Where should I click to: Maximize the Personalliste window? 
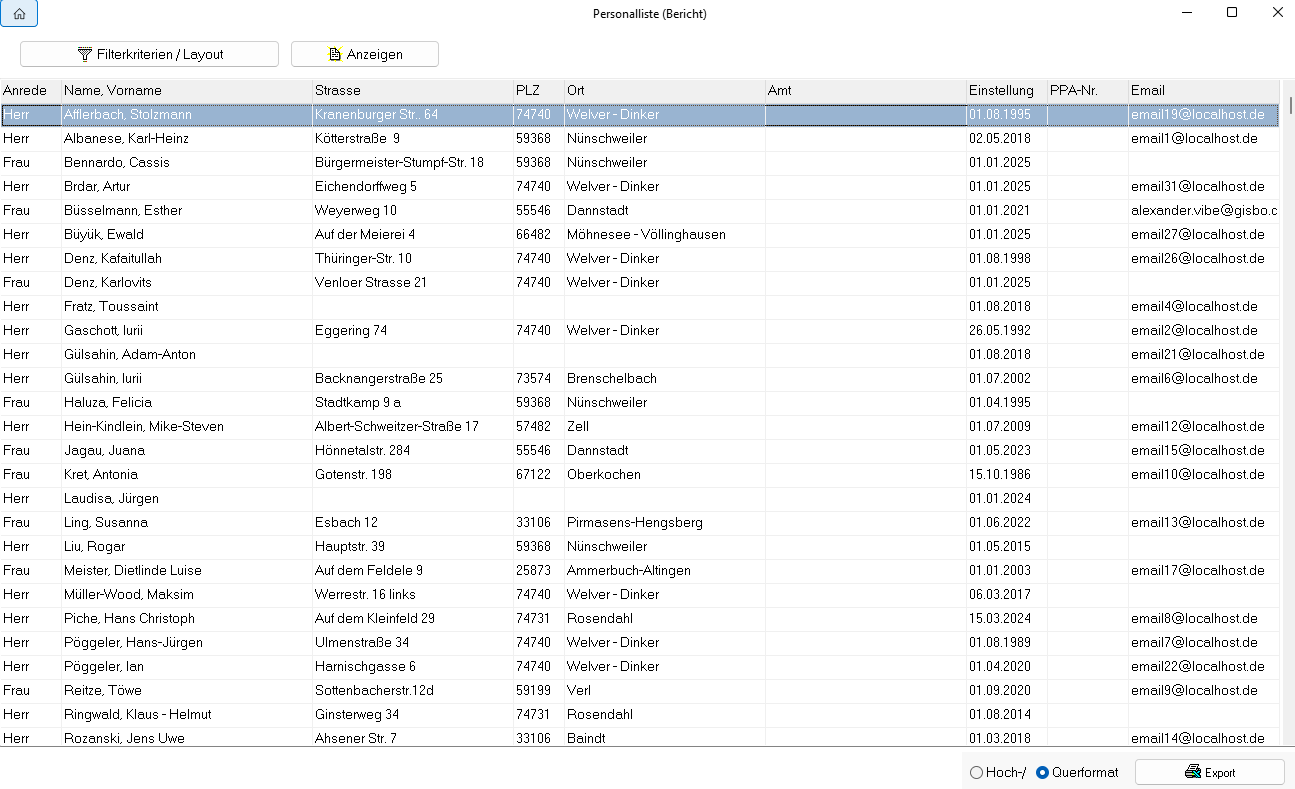(1232, 13)
